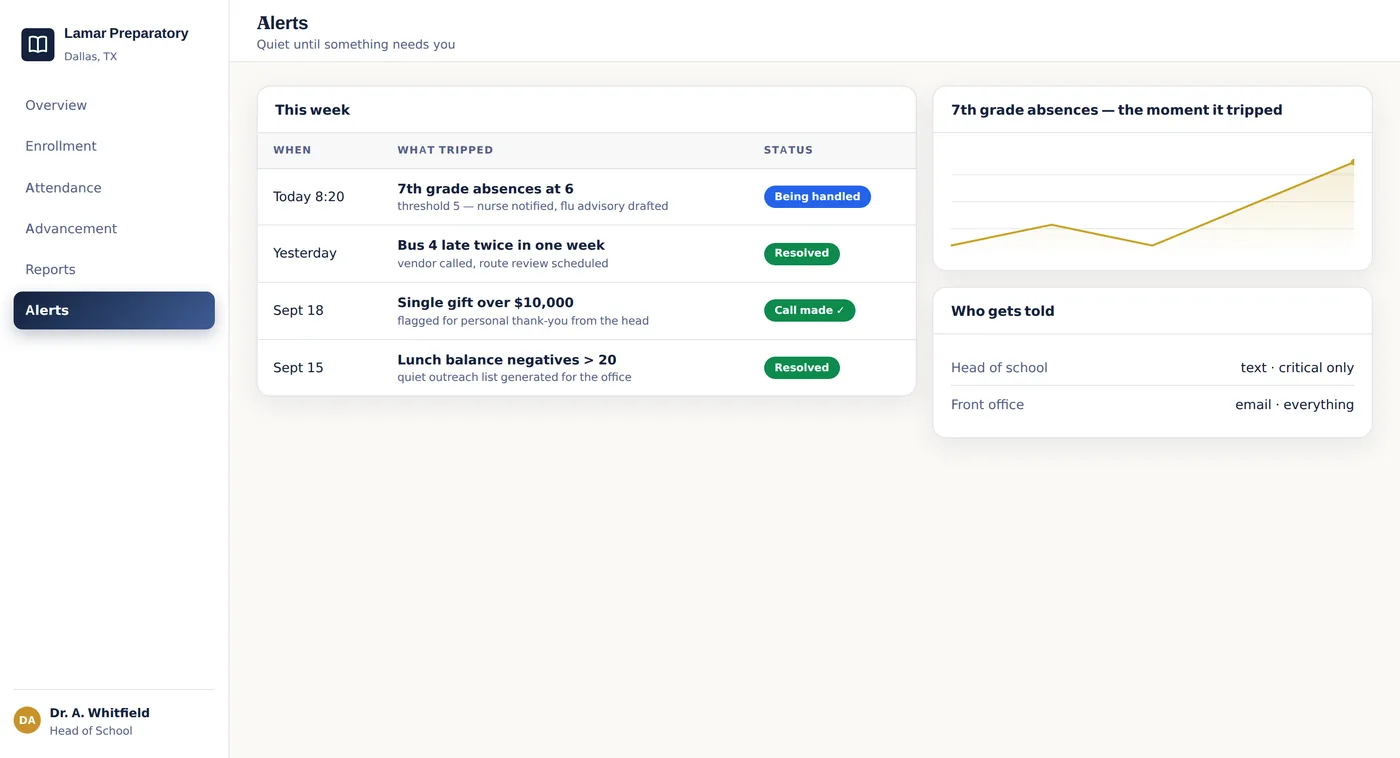Image resolution: width=1400 pixels, height=758 pixels.
Task: Click 'text · critical only' setting
Action: 1297,368
